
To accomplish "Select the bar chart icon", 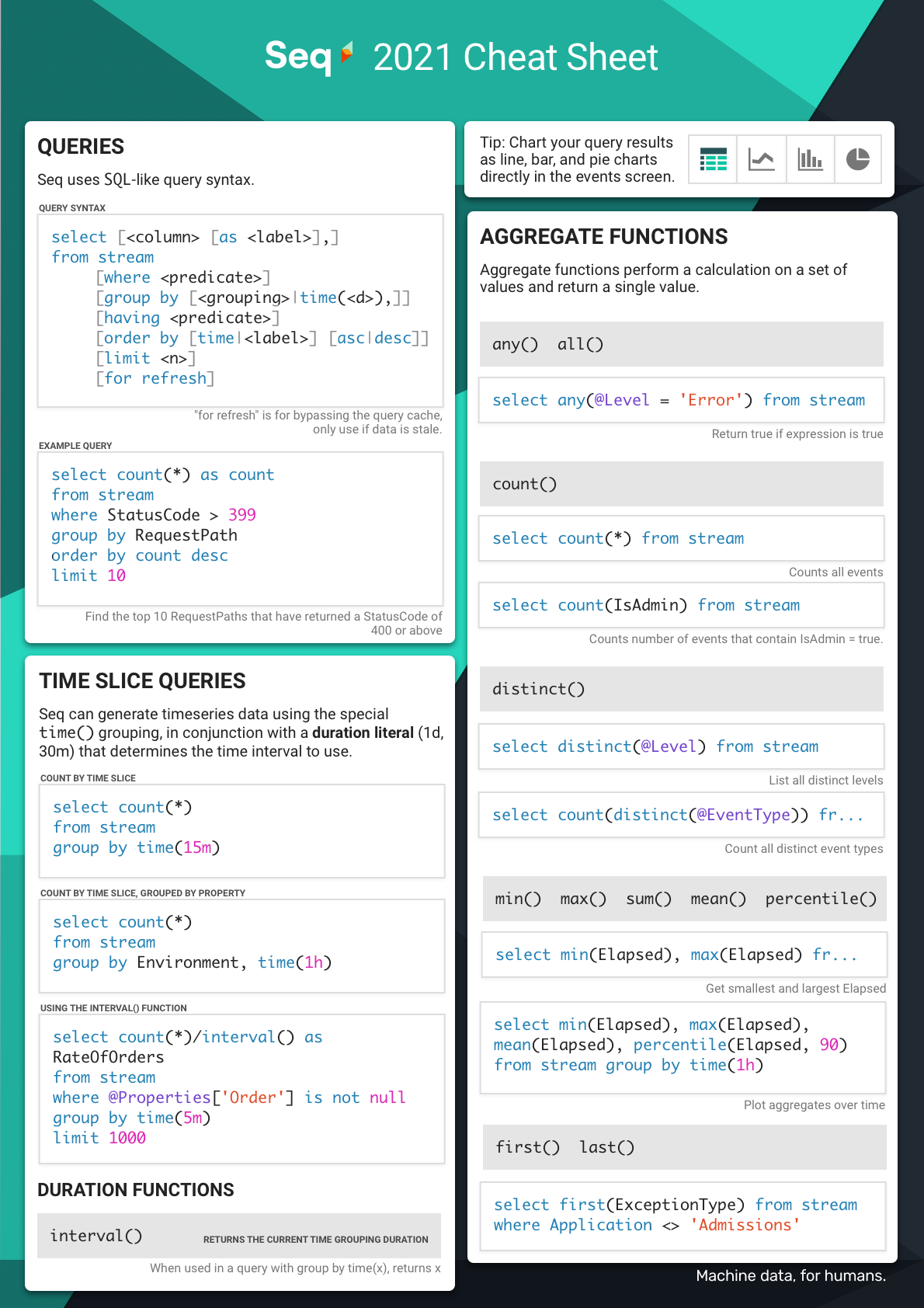I will pos(810,159).
